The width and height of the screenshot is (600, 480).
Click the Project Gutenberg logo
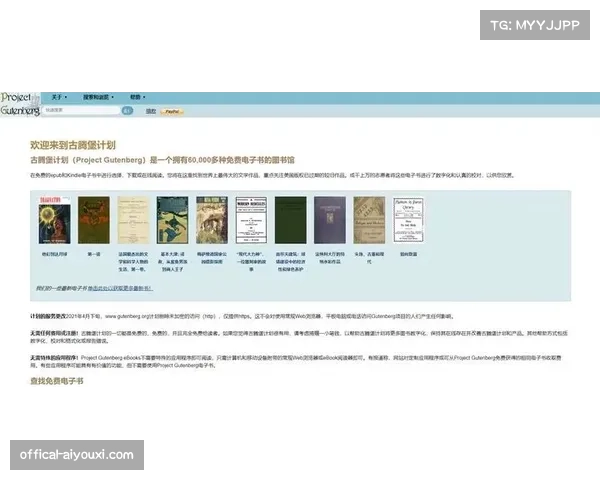(x=20, y=104)
